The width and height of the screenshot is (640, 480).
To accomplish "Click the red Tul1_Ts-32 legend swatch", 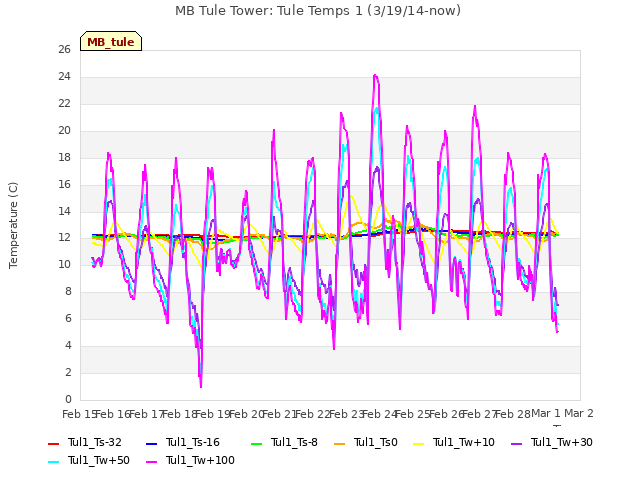I will pyautogui.click(x=53, y=443).
